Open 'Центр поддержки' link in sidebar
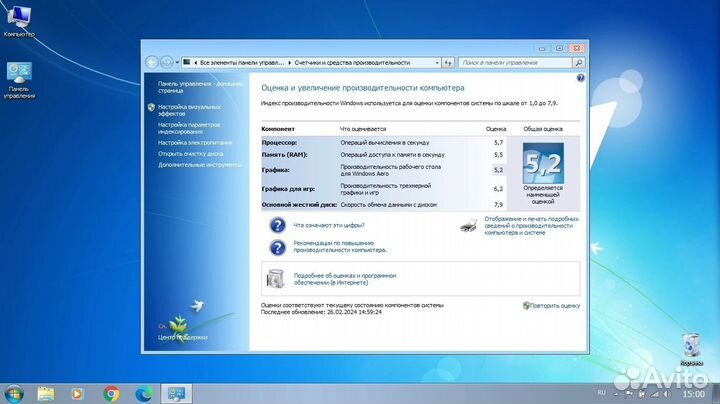Viewport: 720px width, 404px height. pyautogui.click(x=182, y=337)
